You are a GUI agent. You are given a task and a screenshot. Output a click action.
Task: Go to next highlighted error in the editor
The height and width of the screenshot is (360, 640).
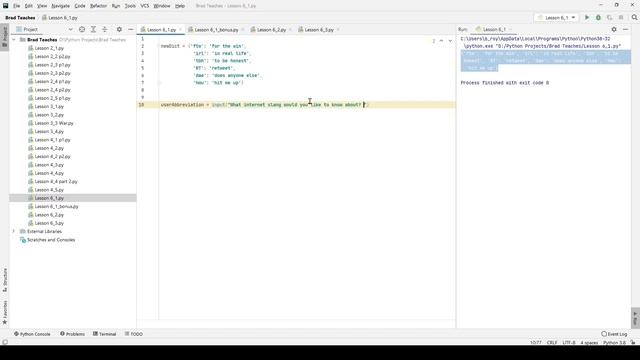[450, 41]
